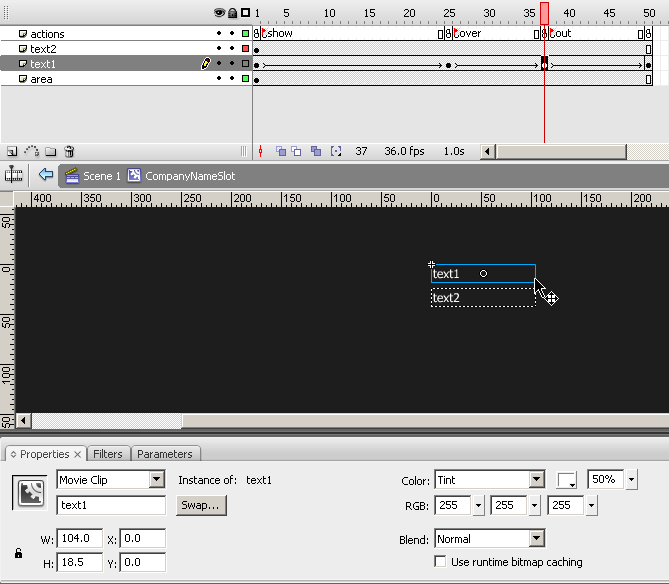This screenshot has height=584, width=669.
Task: Click the Onion Skin button
Action: click(x=281, y=152)
